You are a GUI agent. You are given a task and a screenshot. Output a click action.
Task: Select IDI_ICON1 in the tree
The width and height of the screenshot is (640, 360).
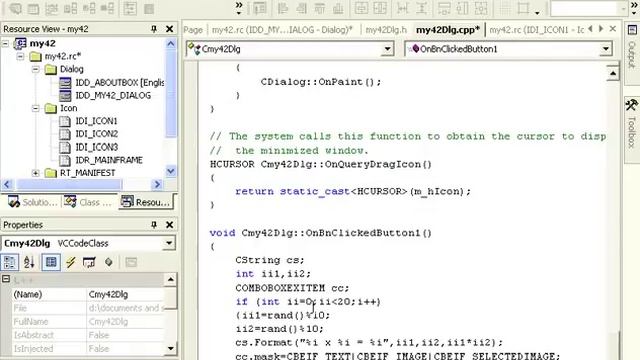tap(96, 121)
